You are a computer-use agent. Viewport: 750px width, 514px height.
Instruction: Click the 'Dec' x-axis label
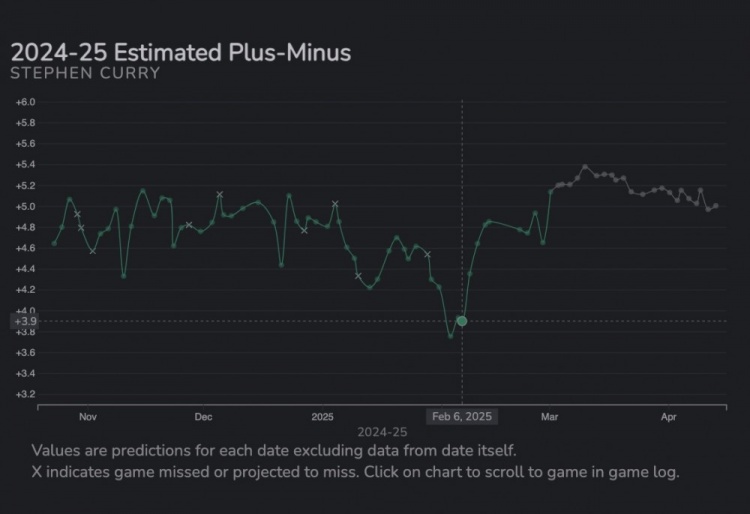click(203, 416)
